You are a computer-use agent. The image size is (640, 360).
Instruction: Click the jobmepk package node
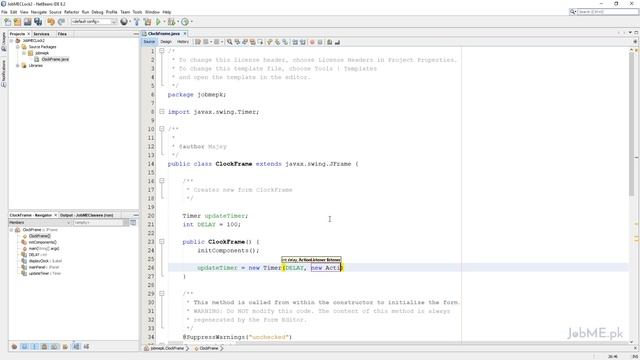click(42, 53)
